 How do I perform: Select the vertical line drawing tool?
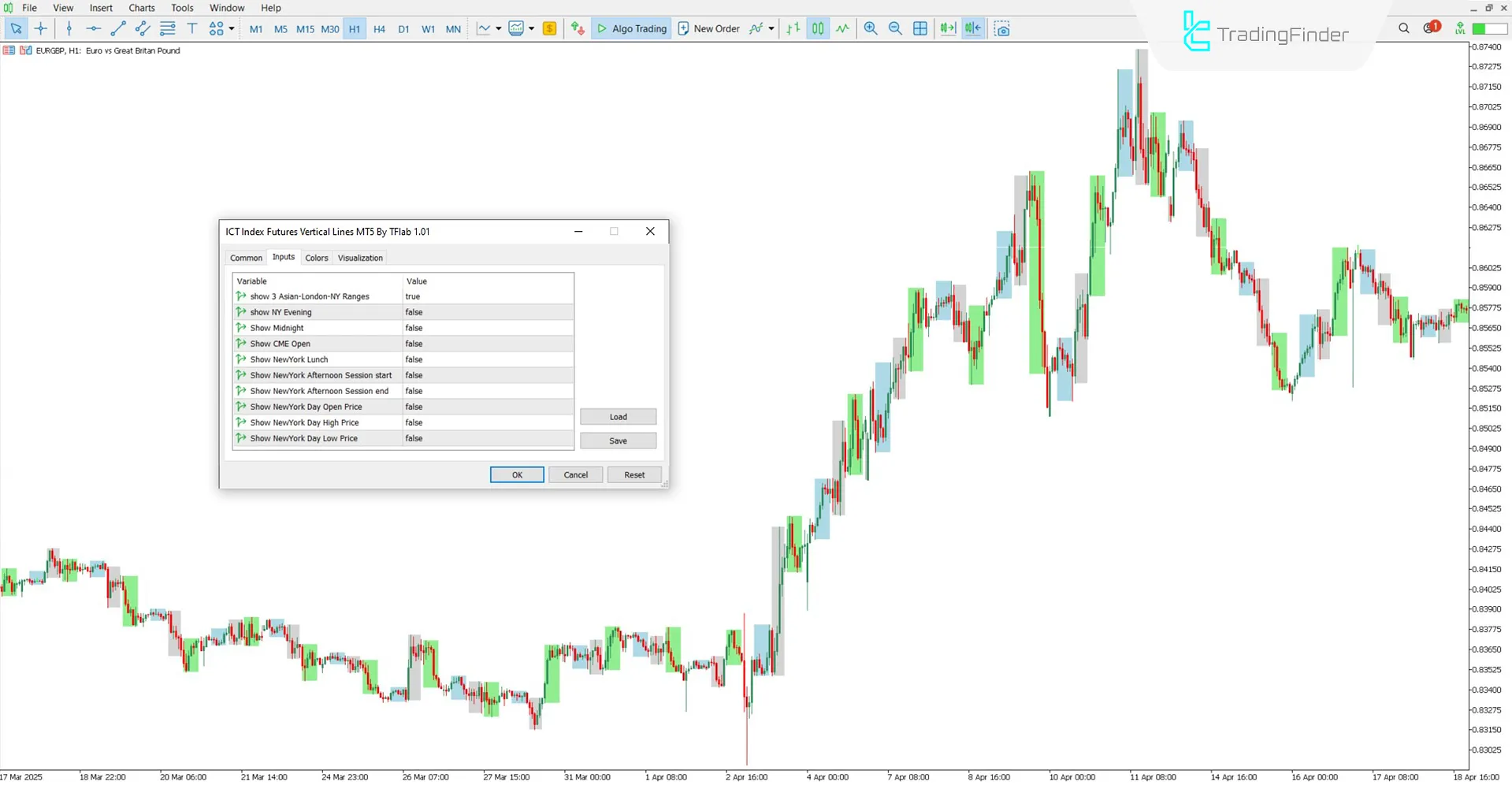pyautogui.click(x=69, y=28)
